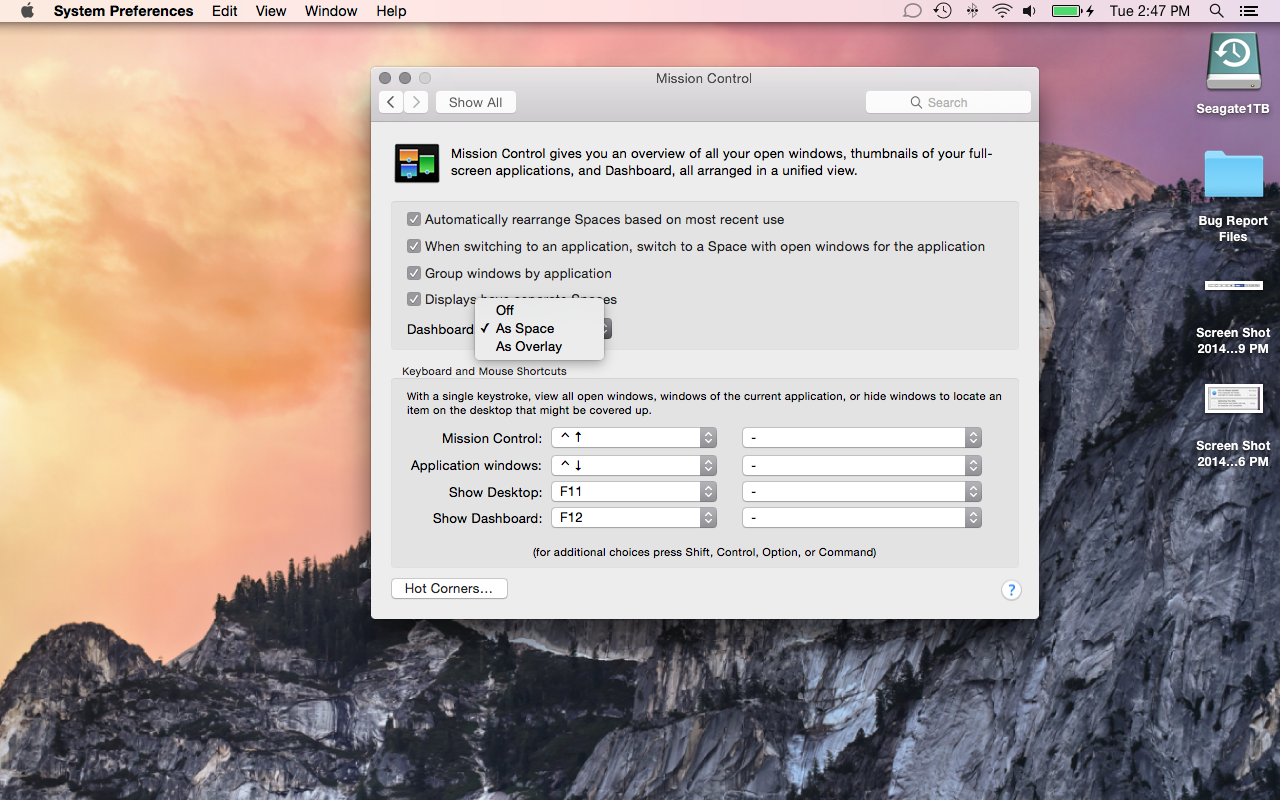The image size is (1280, 800).
Task: Click the Tue 2:47 PM clock
Action: pyautogui.click(x=1150, y=11)
